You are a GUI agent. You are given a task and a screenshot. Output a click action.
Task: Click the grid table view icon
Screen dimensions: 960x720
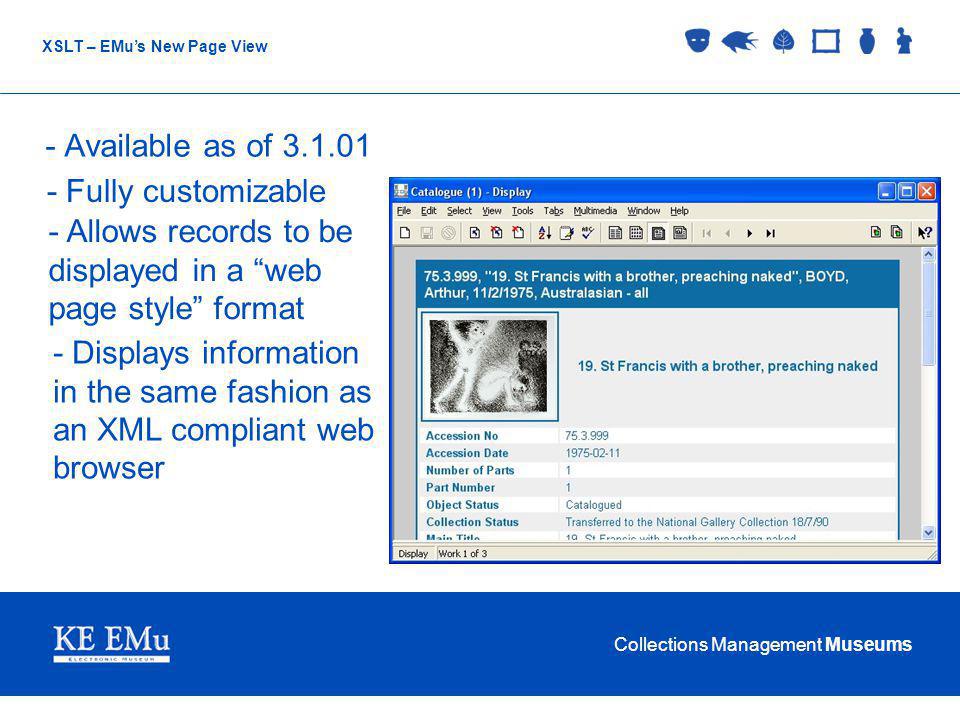[637, 233]
